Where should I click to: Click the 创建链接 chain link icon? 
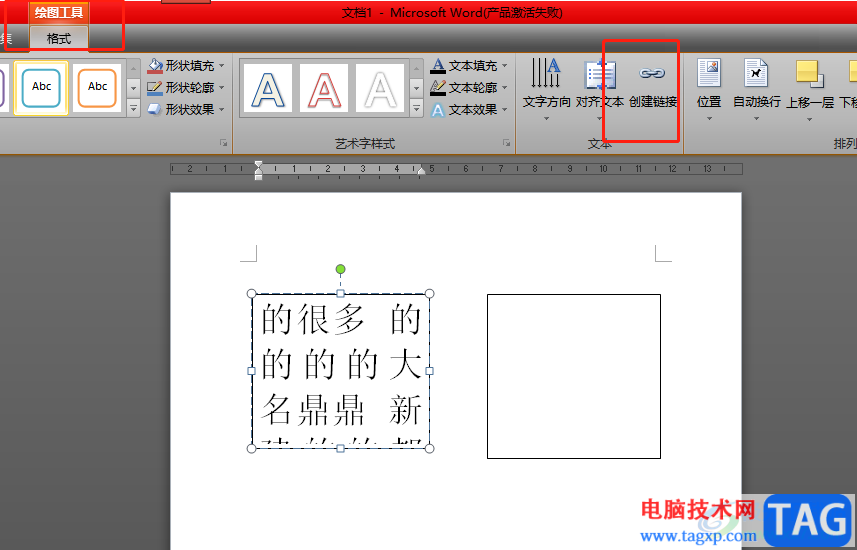click(653, 73)
